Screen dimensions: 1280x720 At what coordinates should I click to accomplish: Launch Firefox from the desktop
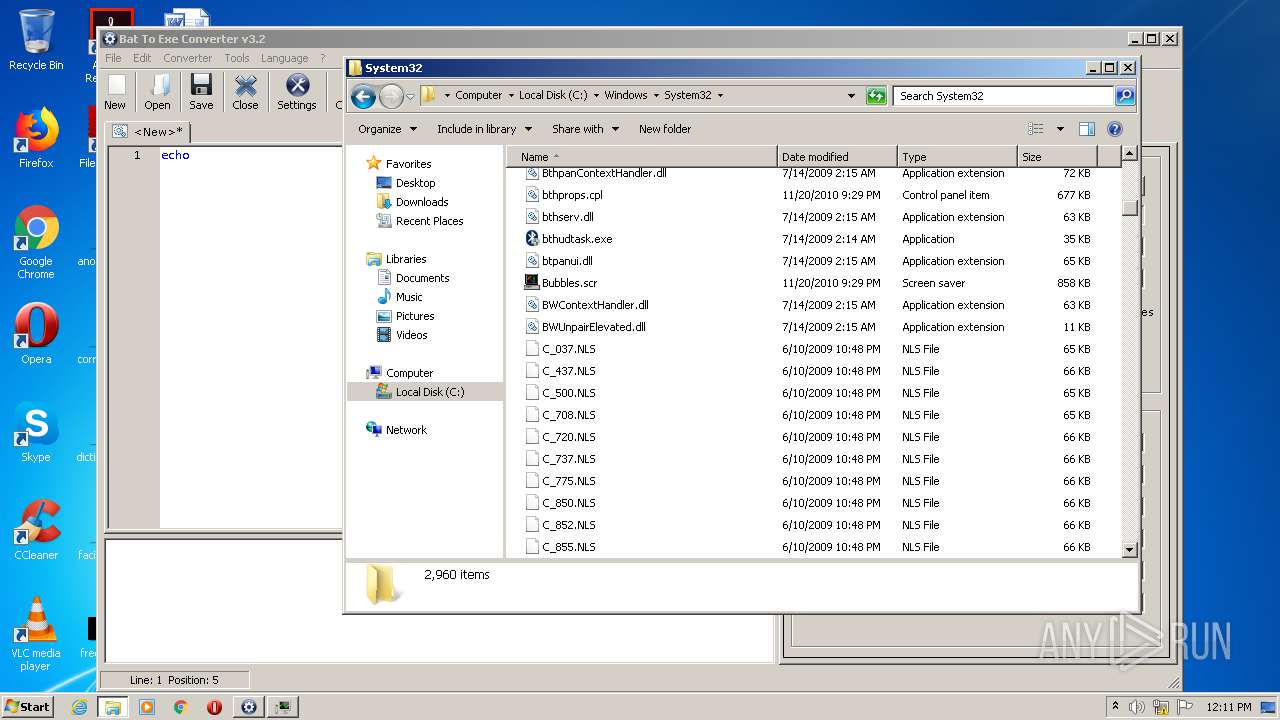click(x=36, y=137)
